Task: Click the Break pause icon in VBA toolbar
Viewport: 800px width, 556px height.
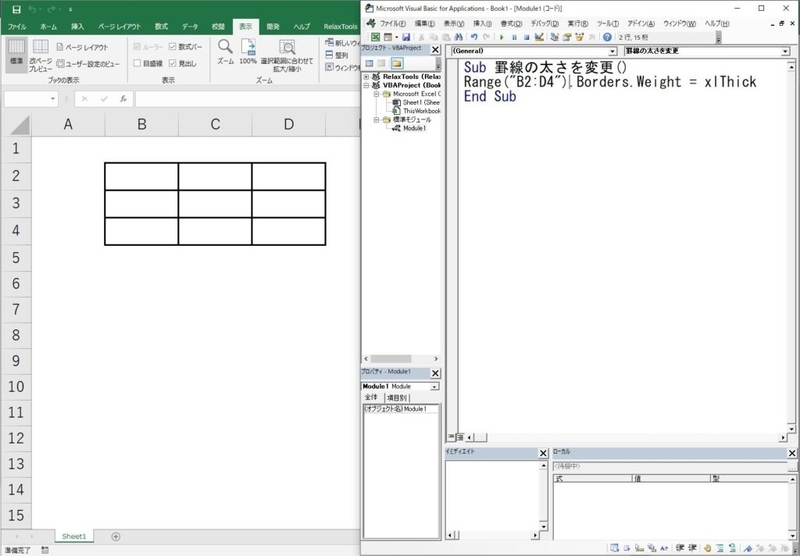Action: (x=514, y=37)
